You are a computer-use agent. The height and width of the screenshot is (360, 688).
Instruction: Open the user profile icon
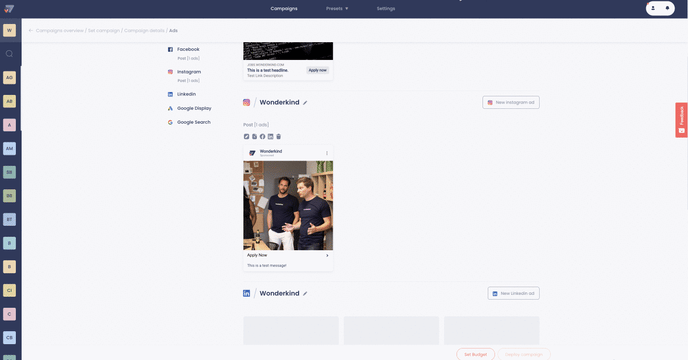pyautogui.click(x=653, y=8)
